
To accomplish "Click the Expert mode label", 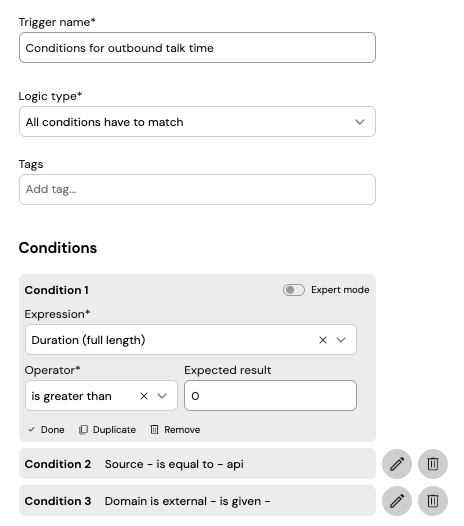I will (x=340, y=290).
